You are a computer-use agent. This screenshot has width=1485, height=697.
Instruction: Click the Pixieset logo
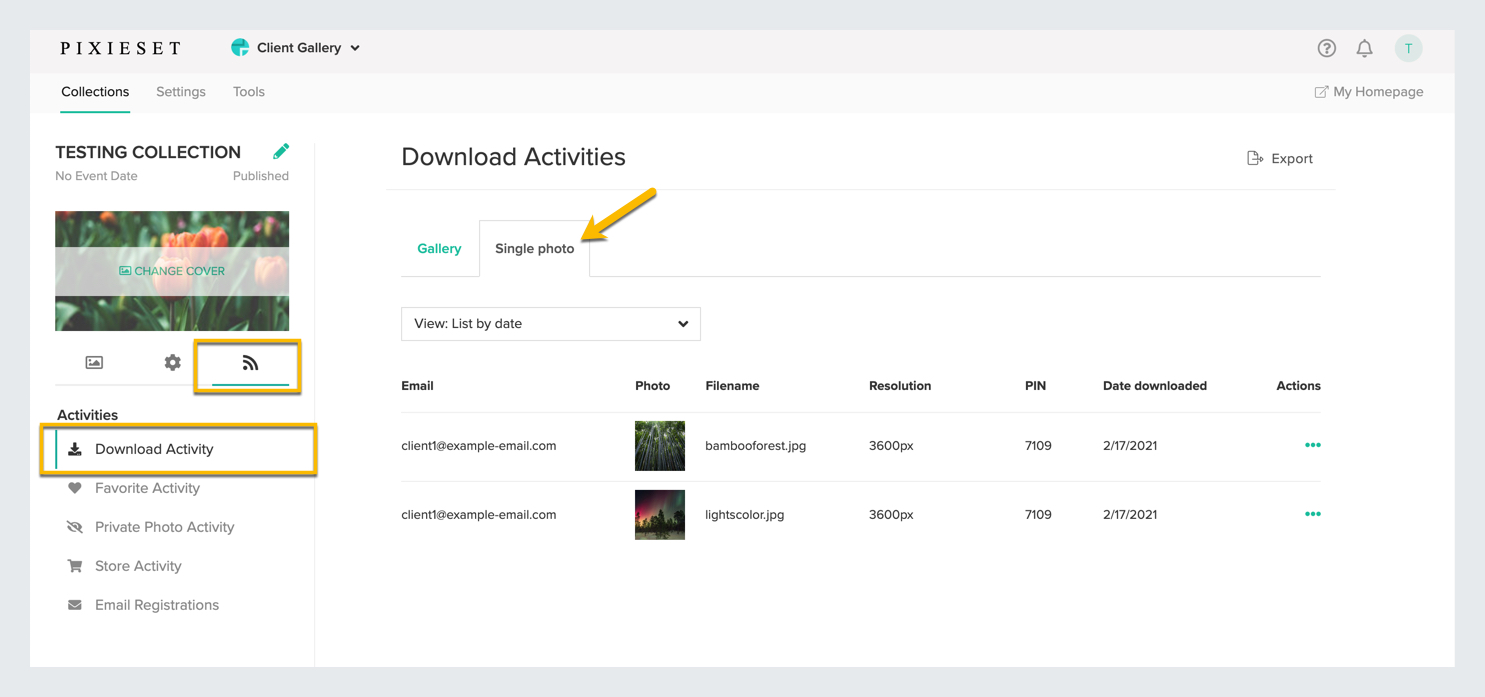(121, 48)
